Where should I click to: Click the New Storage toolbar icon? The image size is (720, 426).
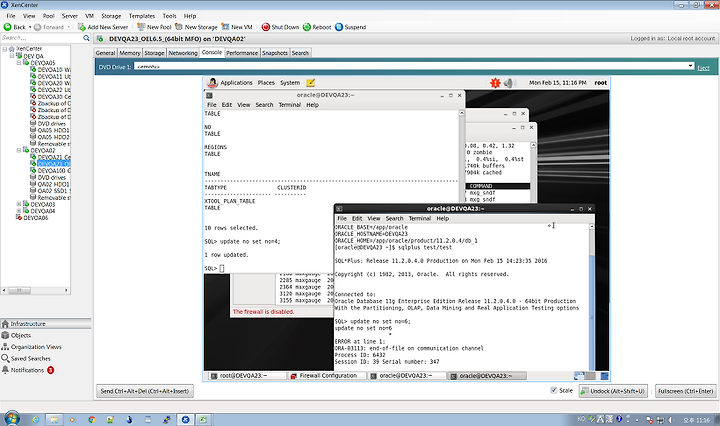179,27
